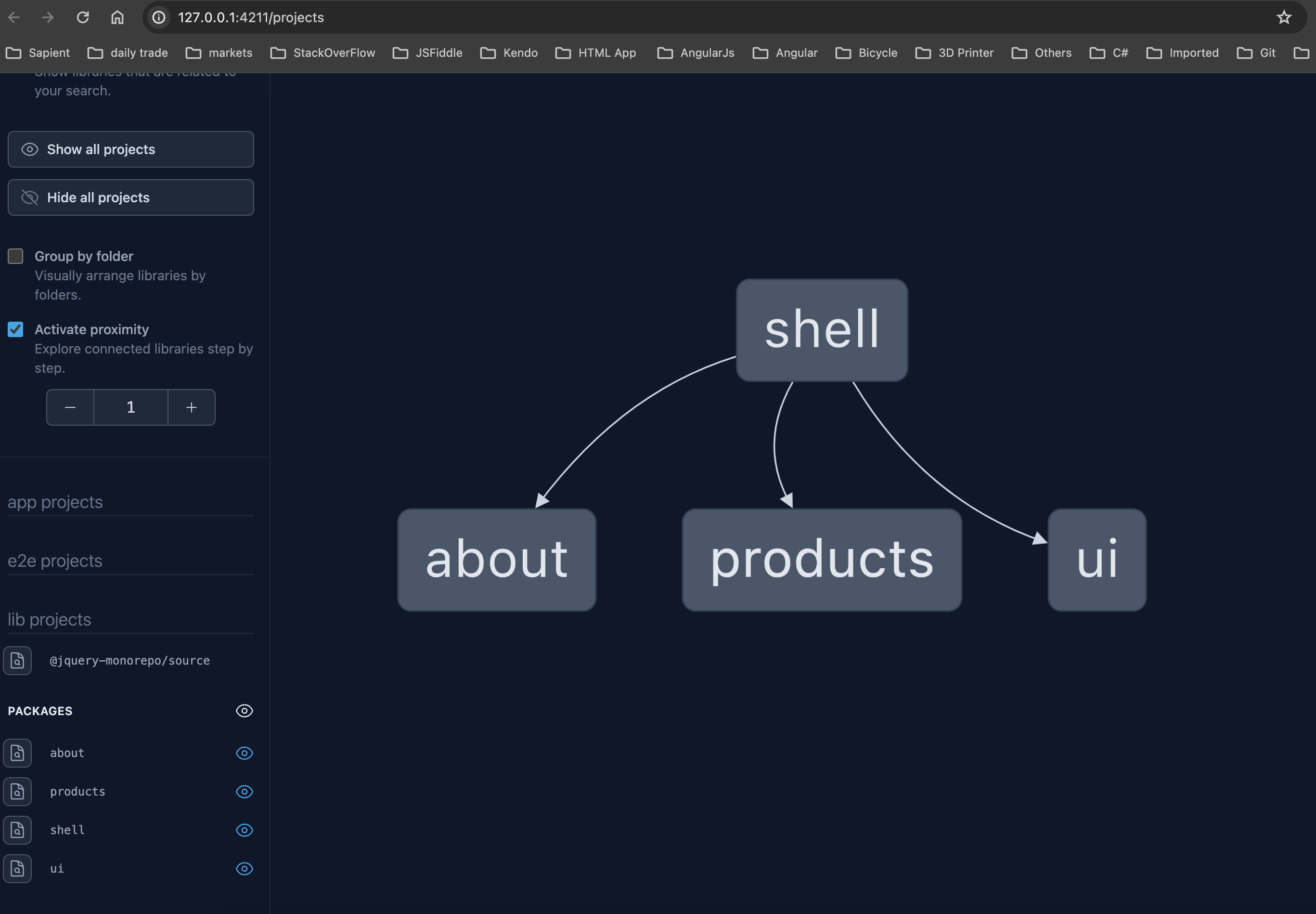Decrease proximity depth with minus button
The width and height of the screenshot is (1316, 914).
(70, 407)
